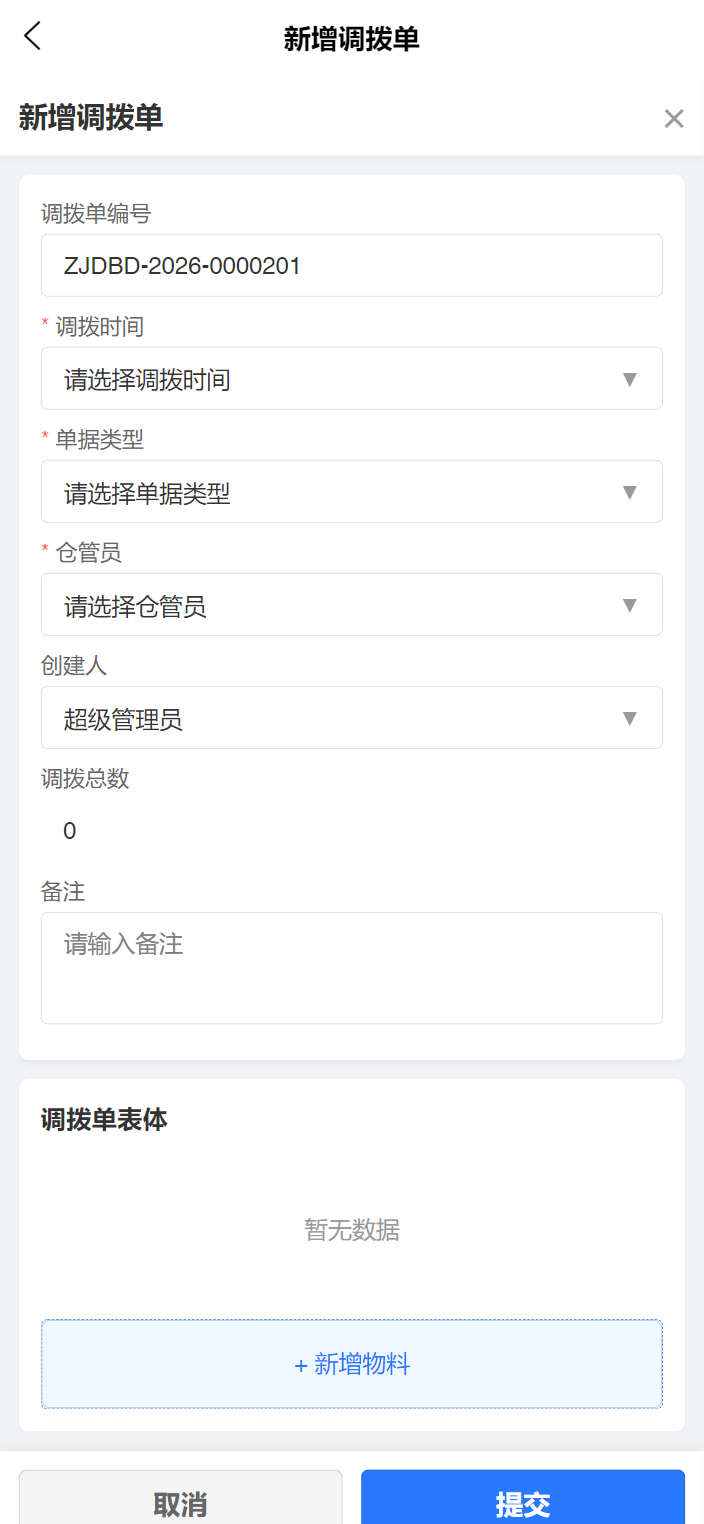Click the 调拨总数 value 0
Viewport: 704px width, 1524px height.
point(70,831)
